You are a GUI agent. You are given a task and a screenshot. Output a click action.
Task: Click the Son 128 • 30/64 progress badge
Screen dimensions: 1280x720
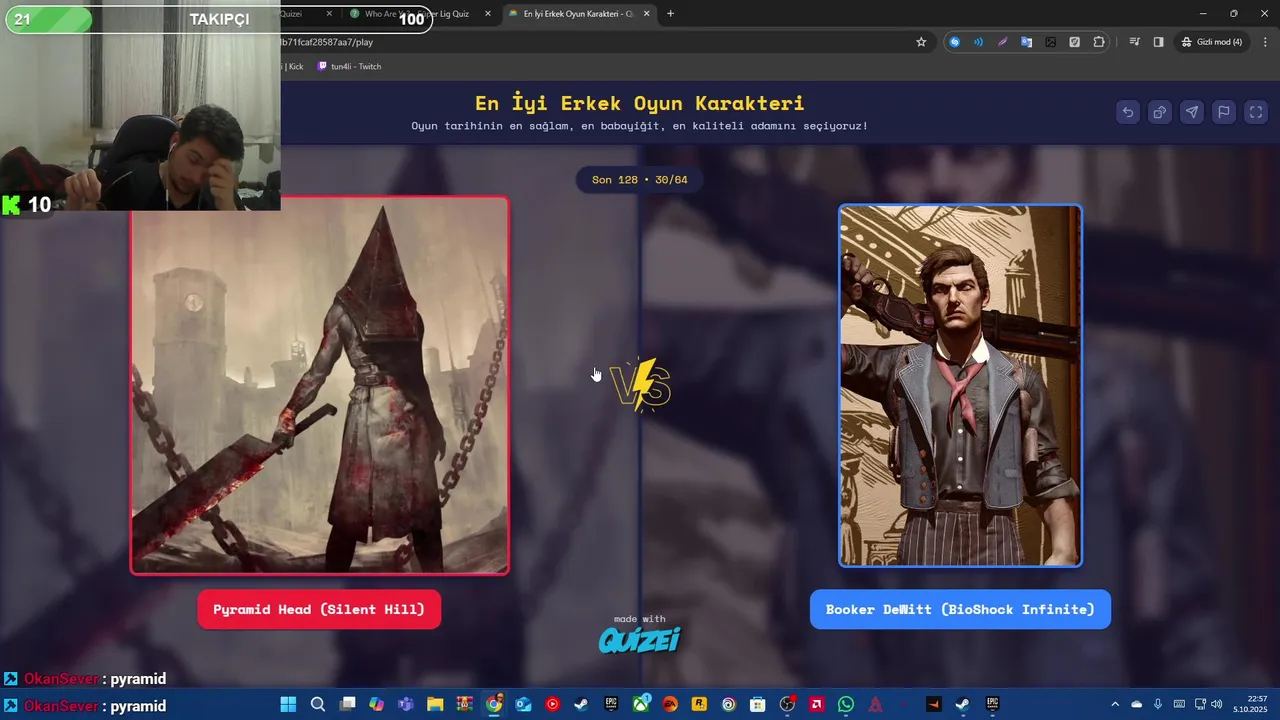point(639,180)
